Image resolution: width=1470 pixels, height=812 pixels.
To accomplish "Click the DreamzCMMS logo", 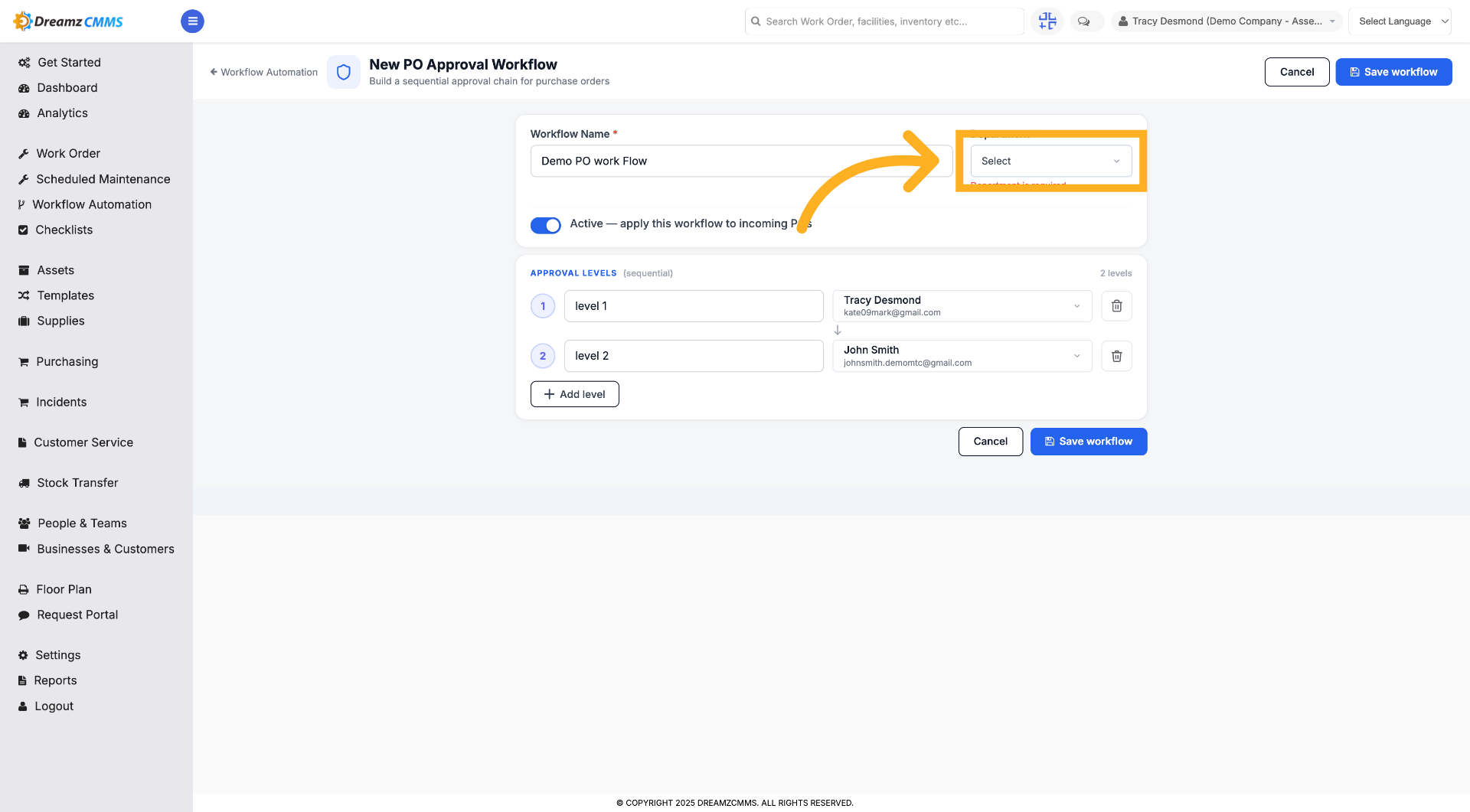I will click(x=68, y=21).
